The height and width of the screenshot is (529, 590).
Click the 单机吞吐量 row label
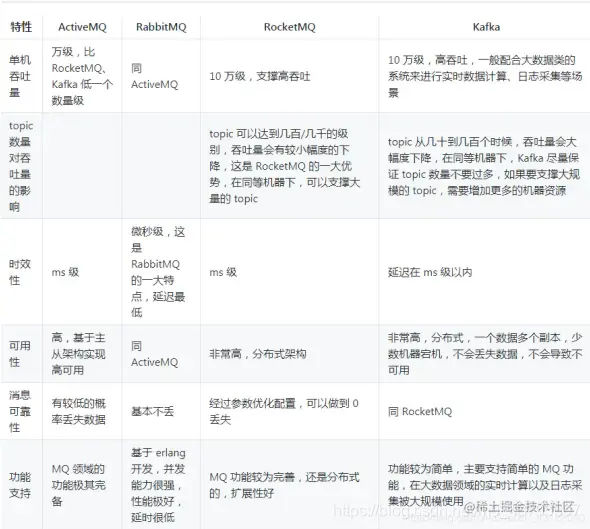20,76
